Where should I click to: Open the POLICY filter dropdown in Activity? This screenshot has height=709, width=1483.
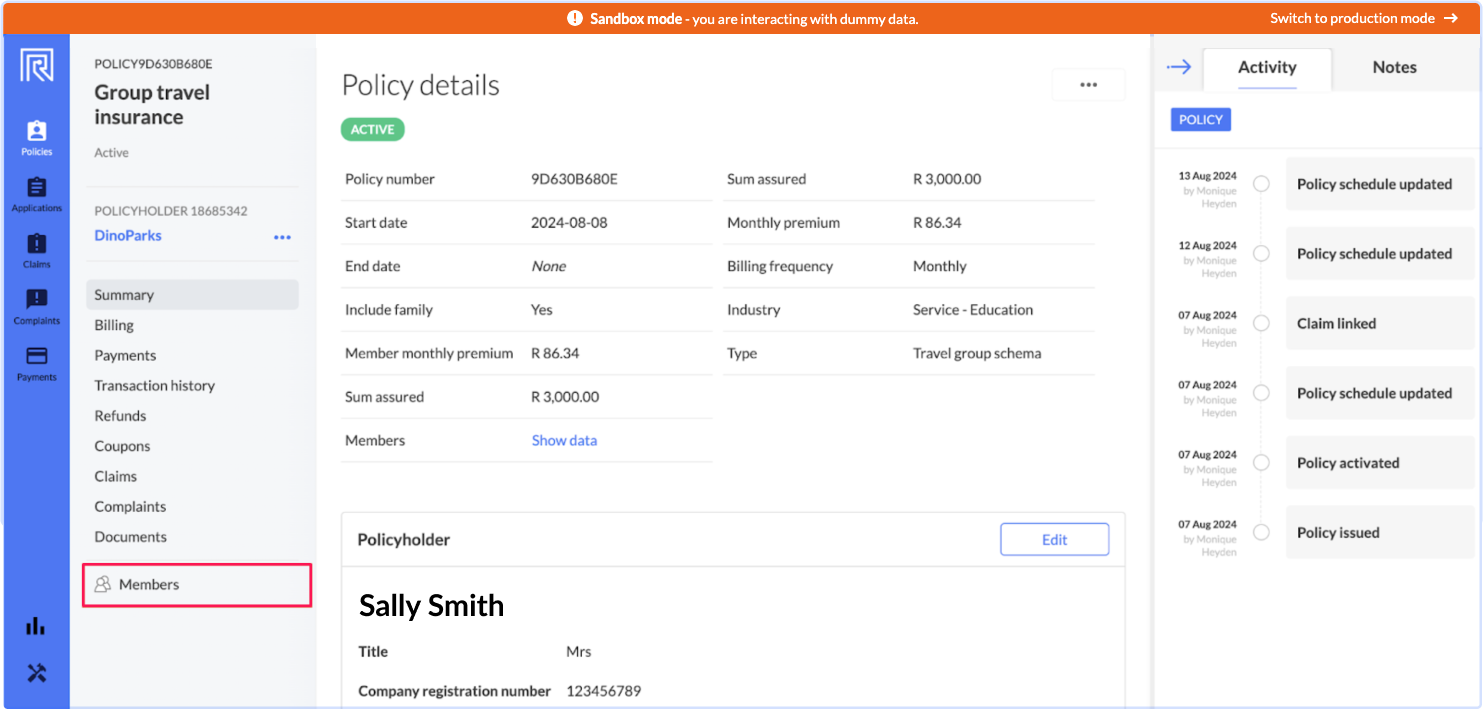[1200, 119]
